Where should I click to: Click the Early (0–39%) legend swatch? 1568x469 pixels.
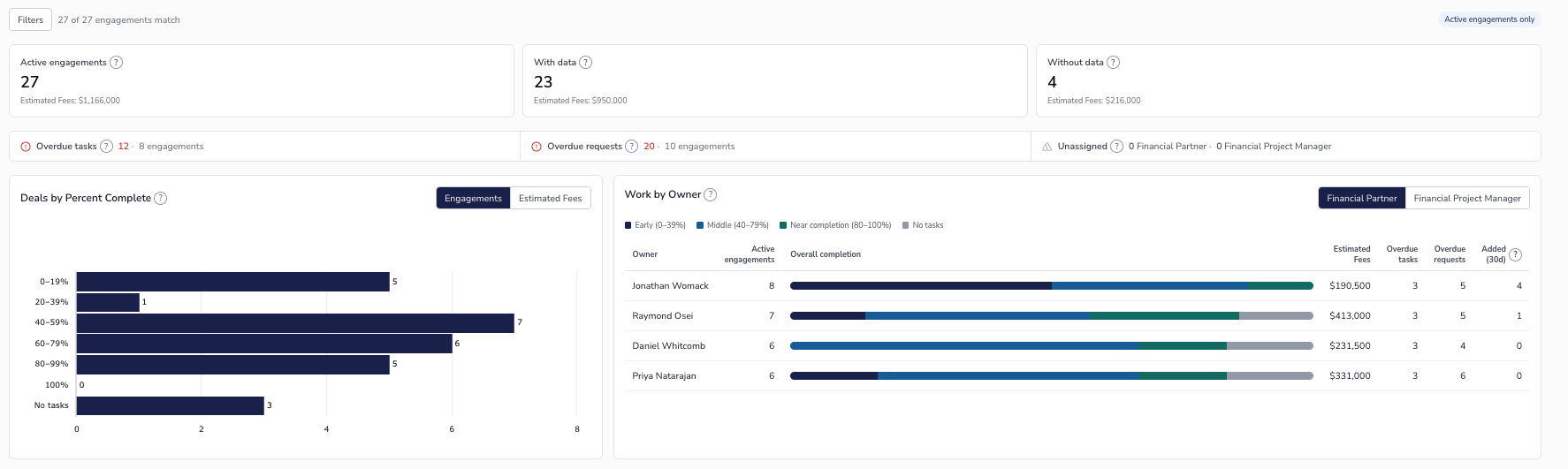click(x=628, y=225)
